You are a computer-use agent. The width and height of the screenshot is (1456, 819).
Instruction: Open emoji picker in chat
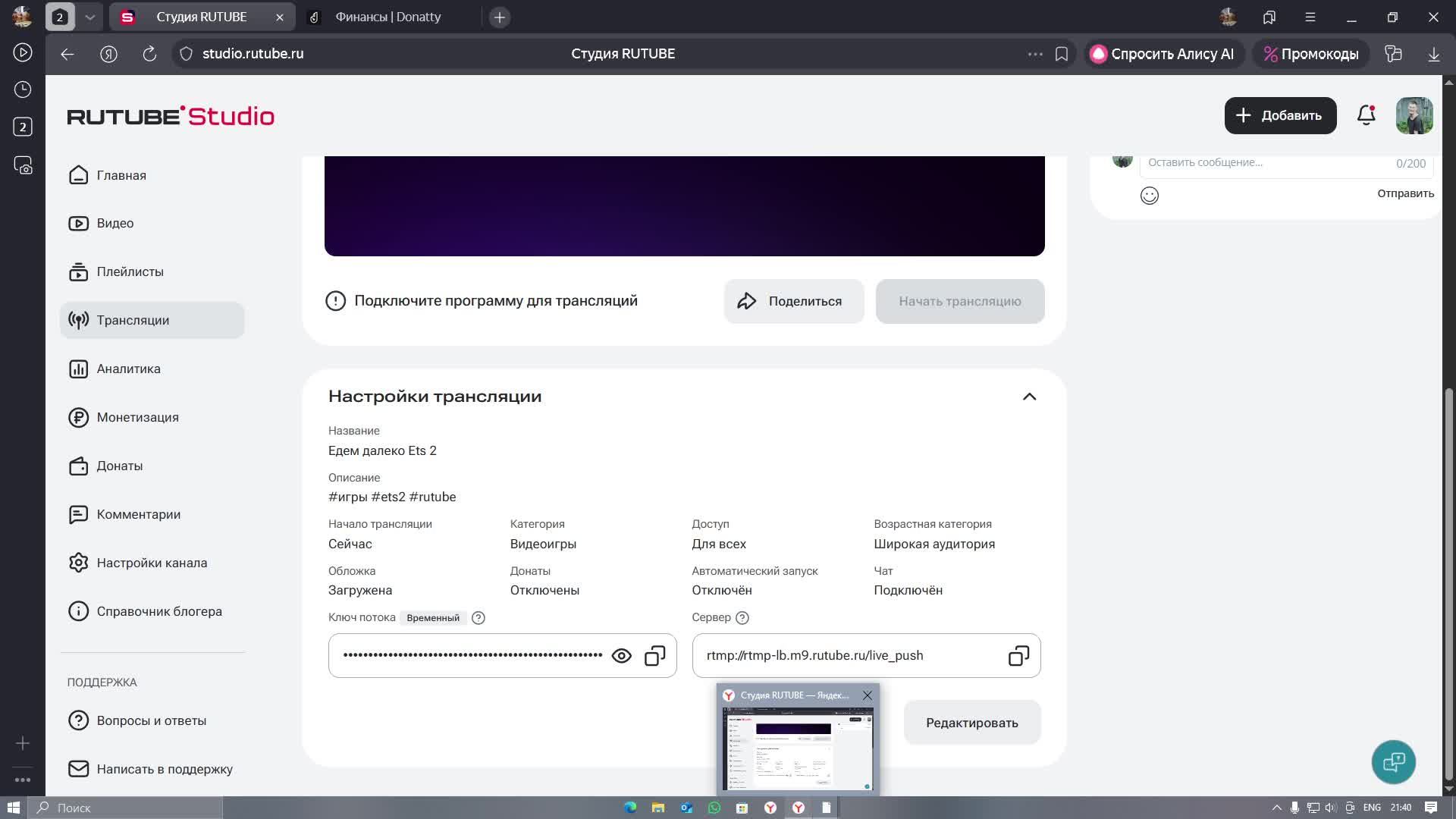pyautogui.click(x=1149, y=196)
